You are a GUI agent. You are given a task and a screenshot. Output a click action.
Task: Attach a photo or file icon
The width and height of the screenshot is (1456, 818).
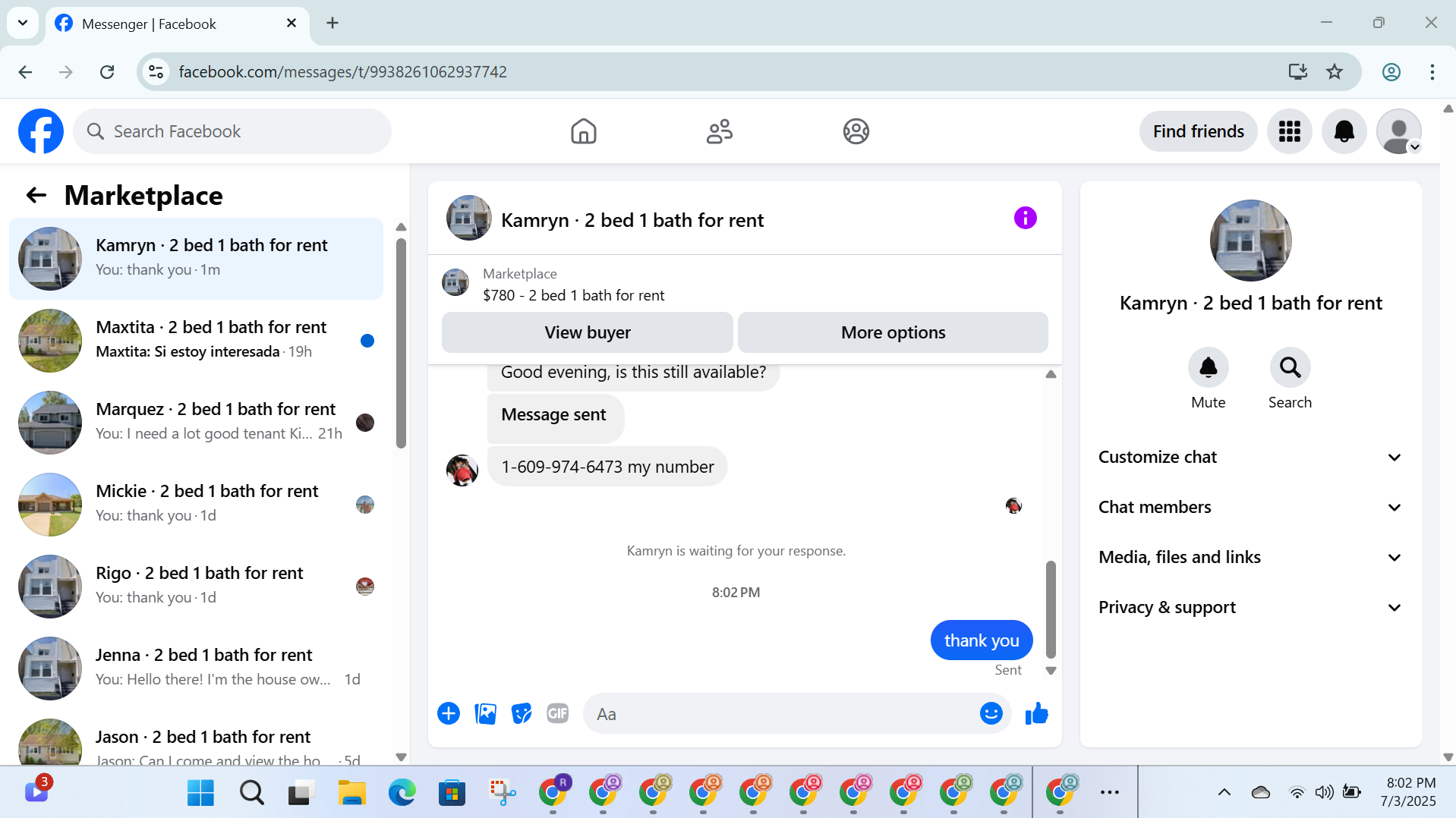[x=485, y=713]
